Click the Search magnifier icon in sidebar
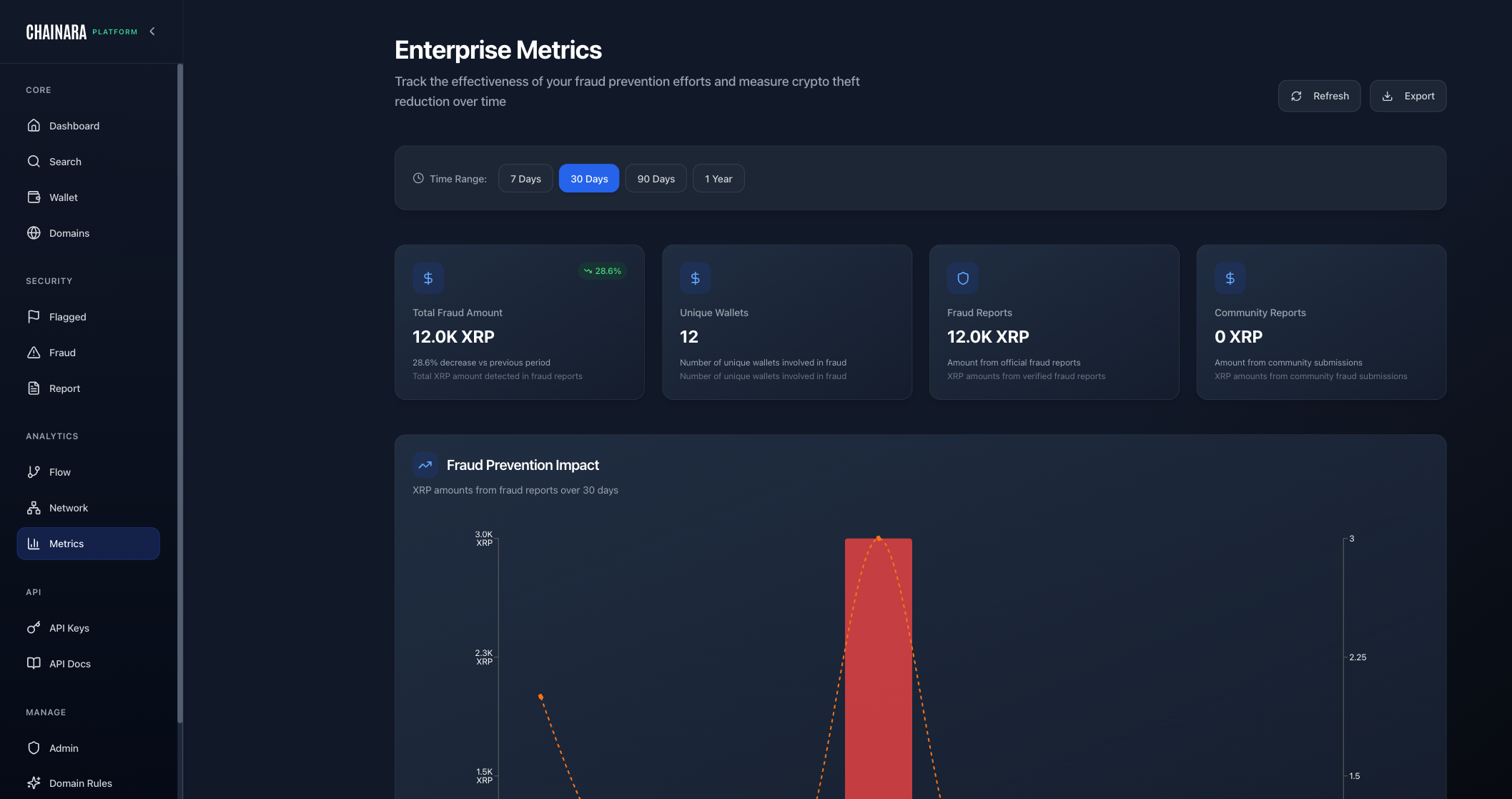This screenshot has width=1512, height=799. (34, 161)
